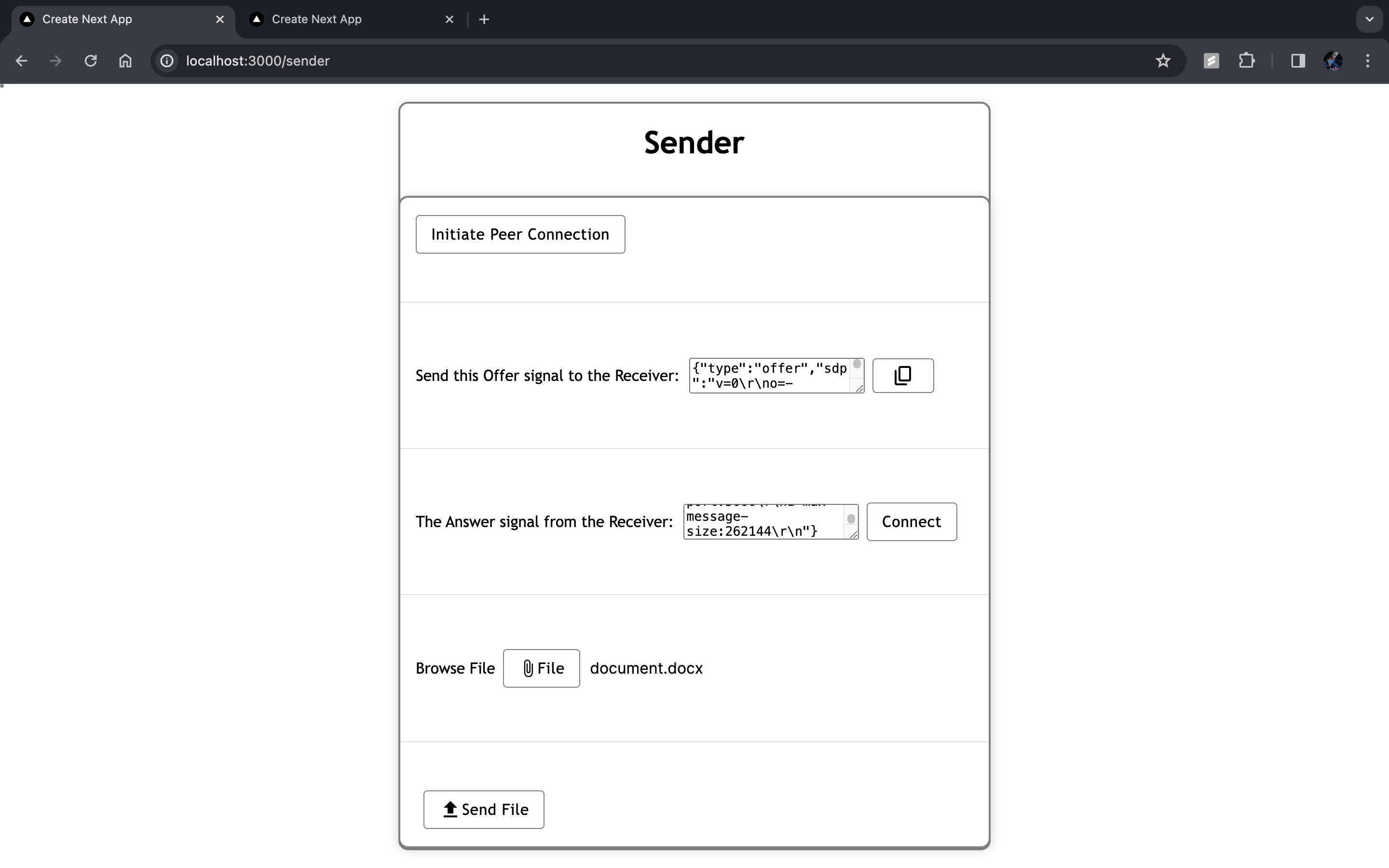The width and height of the screenshot is (1389, 868).
Task: Toggle the browser side panel
Action: (1298, 61)
